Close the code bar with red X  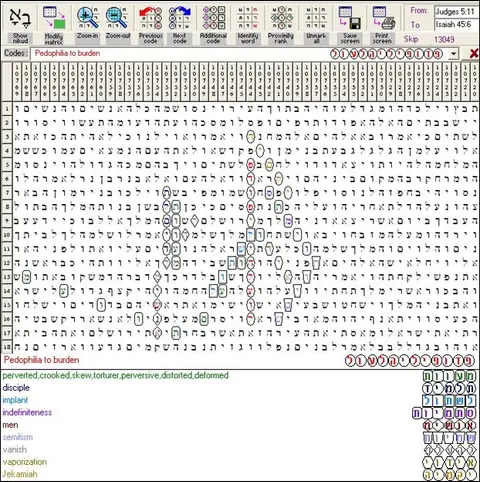pos(473,53)
